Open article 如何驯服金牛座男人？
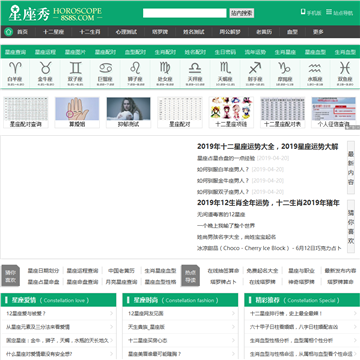Screen dimensions: 360x360 [x=223, y=181]
